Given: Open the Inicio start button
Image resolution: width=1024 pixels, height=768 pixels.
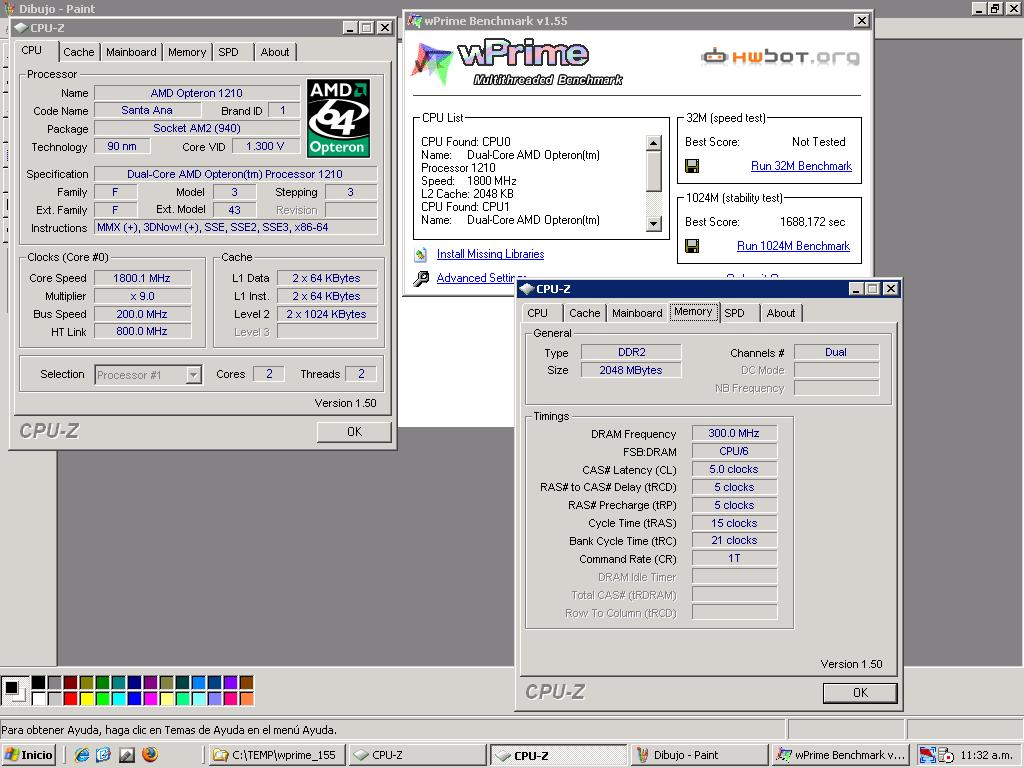Looking at the screenshot, I should [x=29, y=755].
